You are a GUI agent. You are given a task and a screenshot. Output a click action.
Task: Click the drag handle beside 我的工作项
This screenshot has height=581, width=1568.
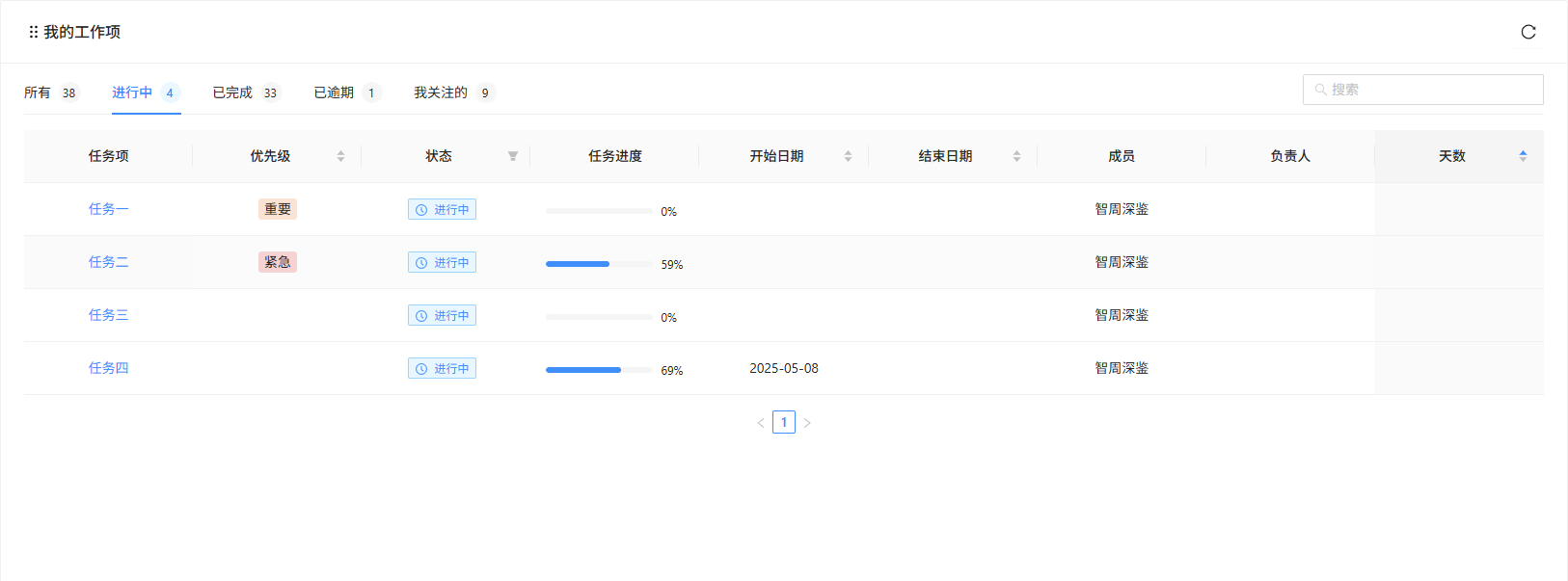pyautogui.click(x=34, y=32)
